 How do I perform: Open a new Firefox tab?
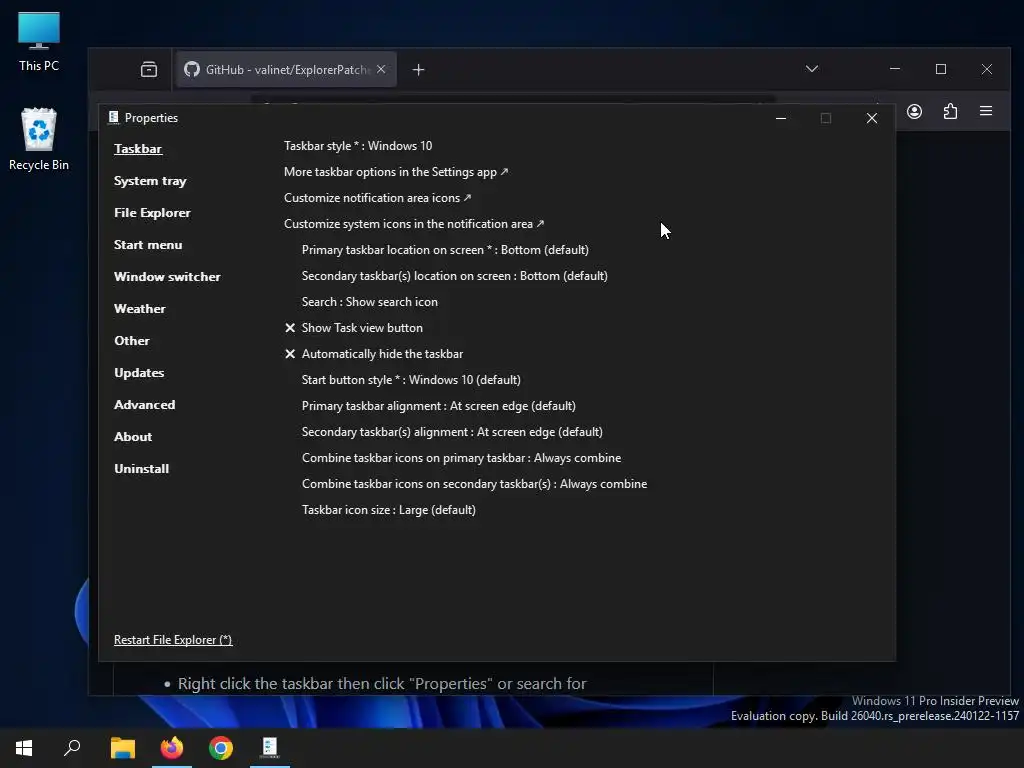[x=419, y=70]
